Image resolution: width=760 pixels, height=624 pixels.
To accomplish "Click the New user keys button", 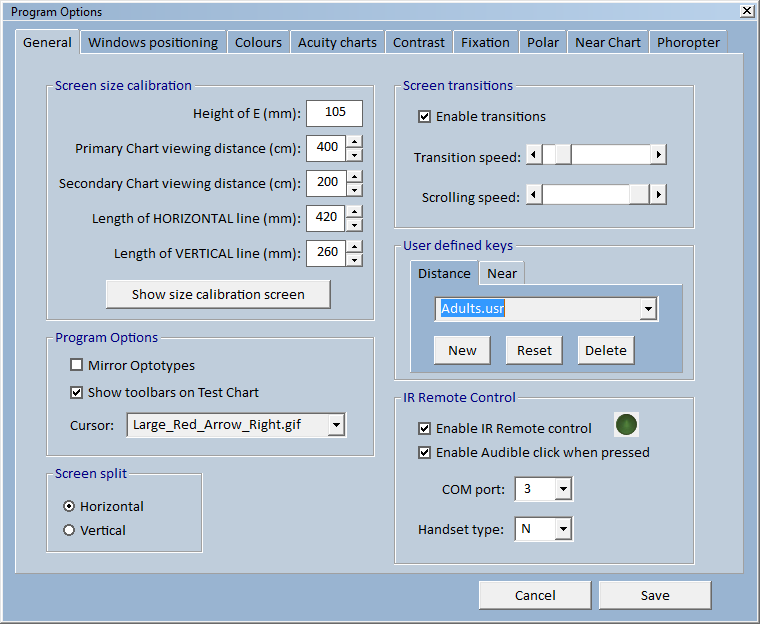I will coord(462,350).
